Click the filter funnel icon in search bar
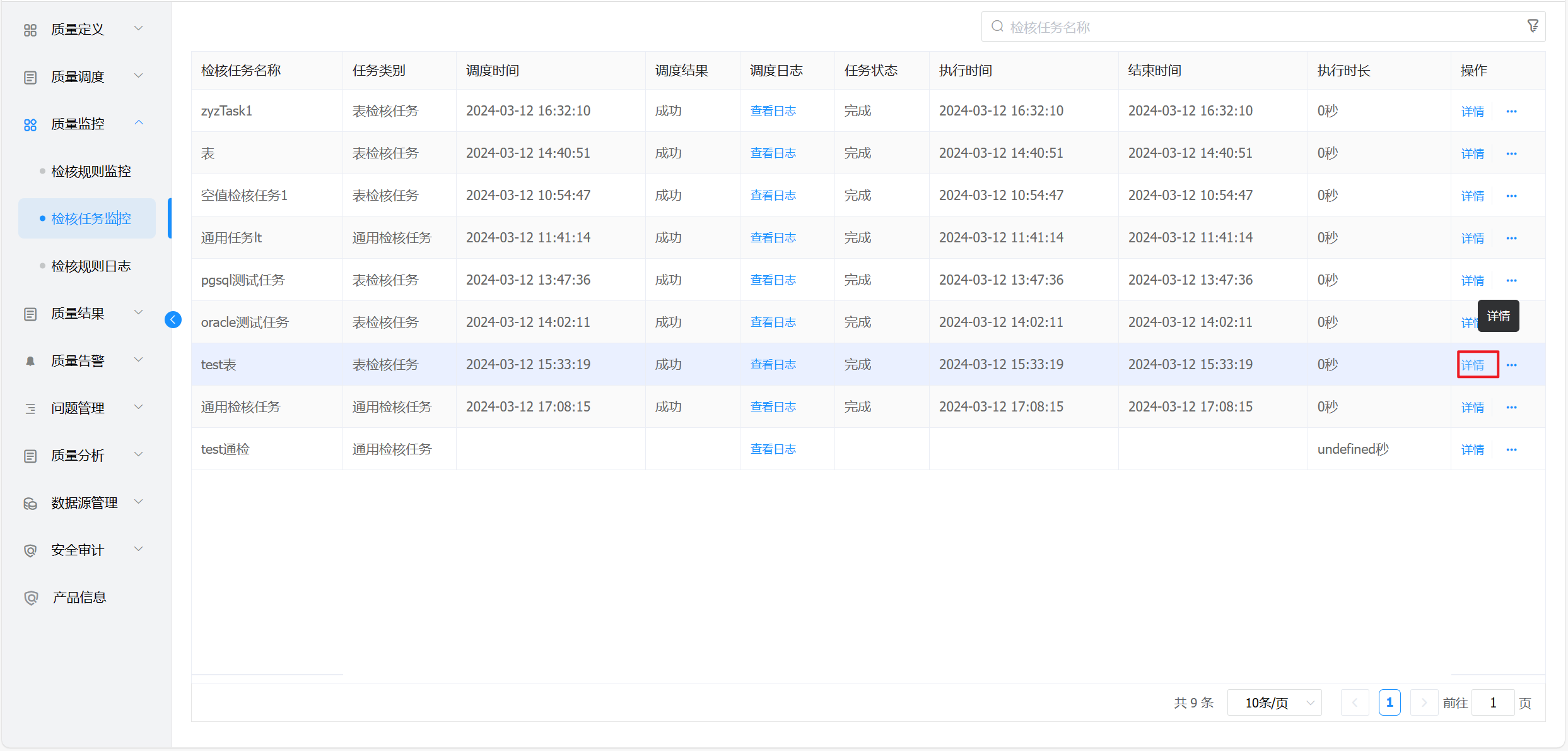The image size is (1568, 751). click(x=1533, y=26)
